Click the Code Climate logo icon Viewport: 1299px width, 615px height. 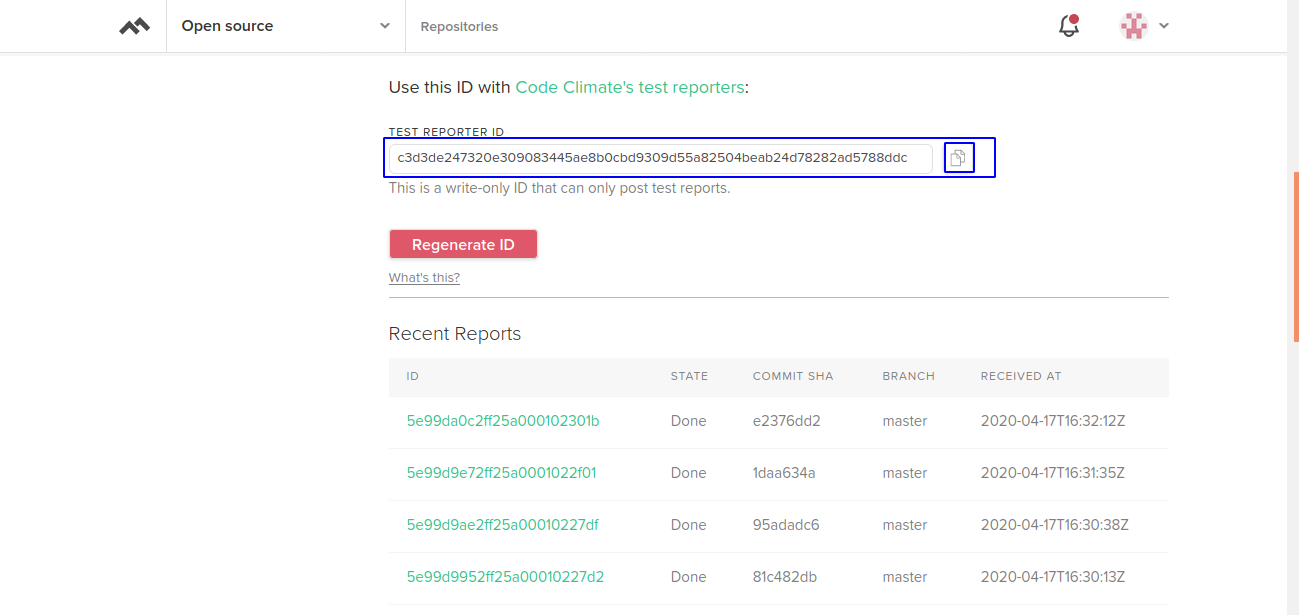click(x=134, y=27)
